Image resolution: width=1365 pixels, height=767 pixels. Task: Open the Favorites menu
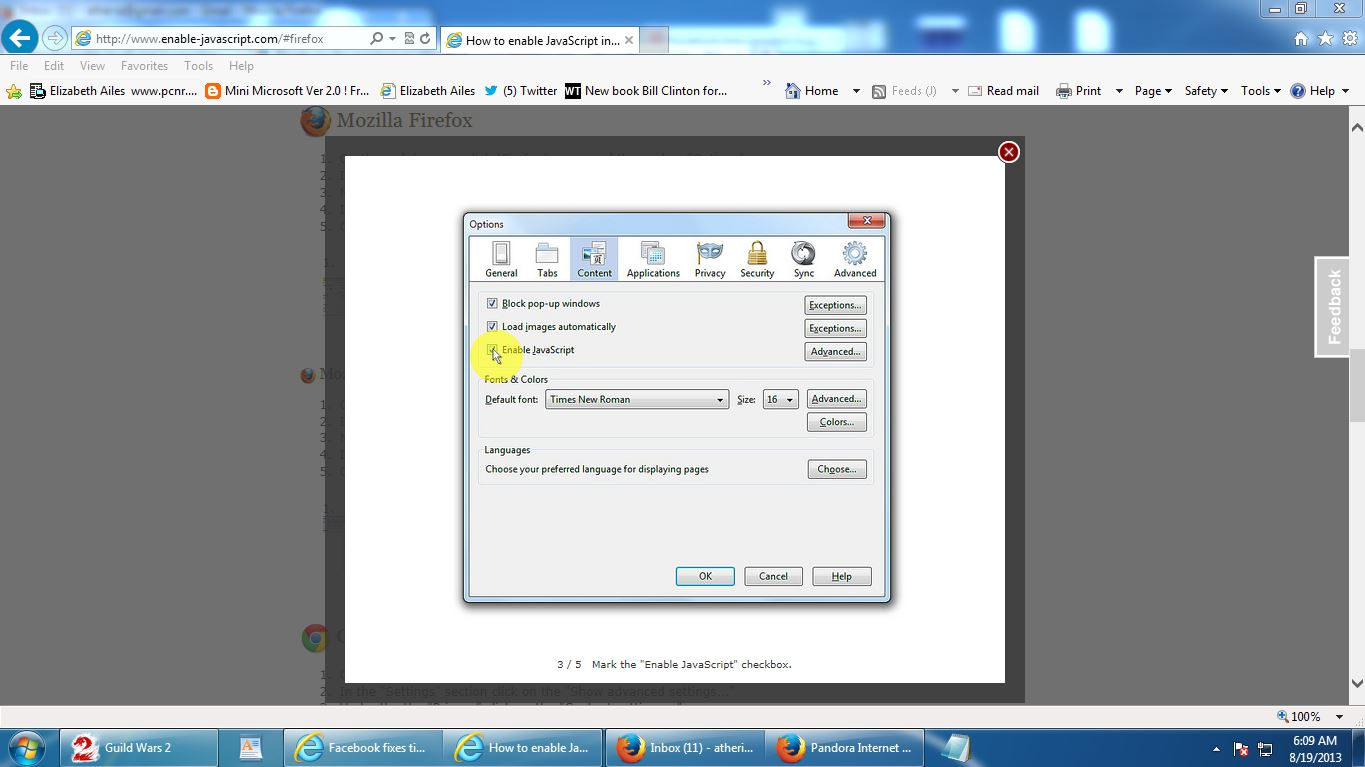pos(144,66)
